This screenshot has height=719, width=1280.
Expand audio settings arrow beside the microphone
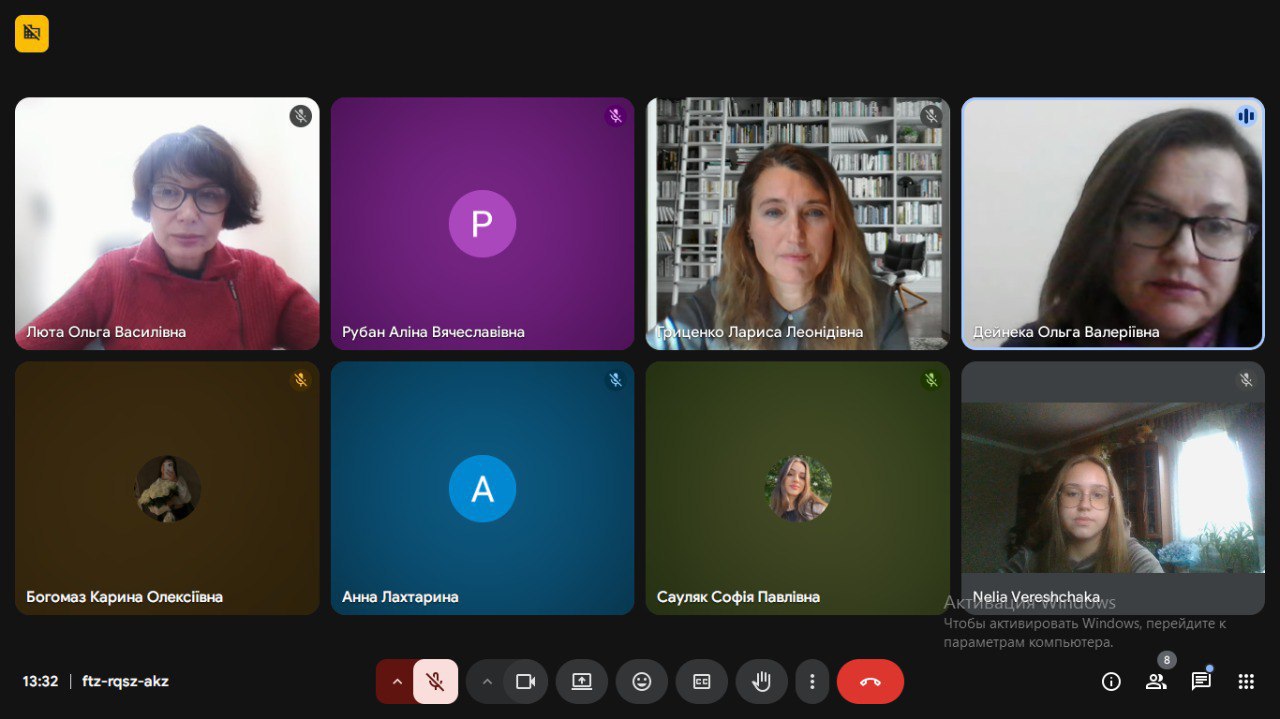[397, 682]
